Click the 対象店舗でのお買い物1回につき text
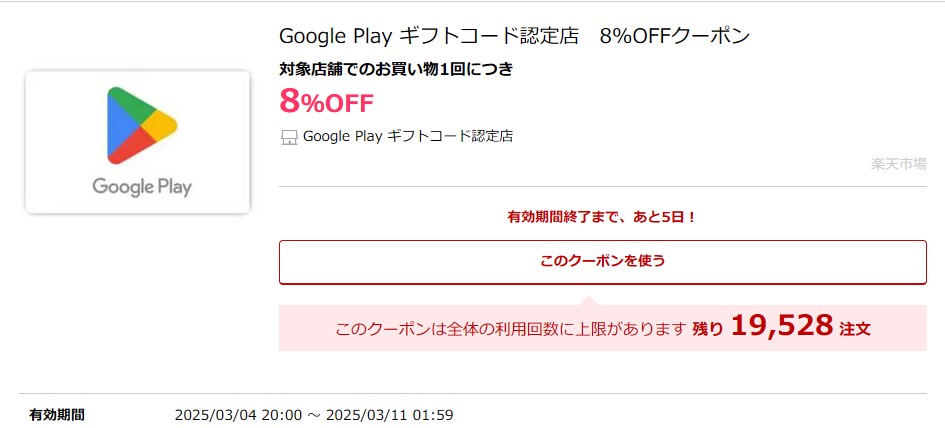 pyautogui.click(x=396, y=69)
